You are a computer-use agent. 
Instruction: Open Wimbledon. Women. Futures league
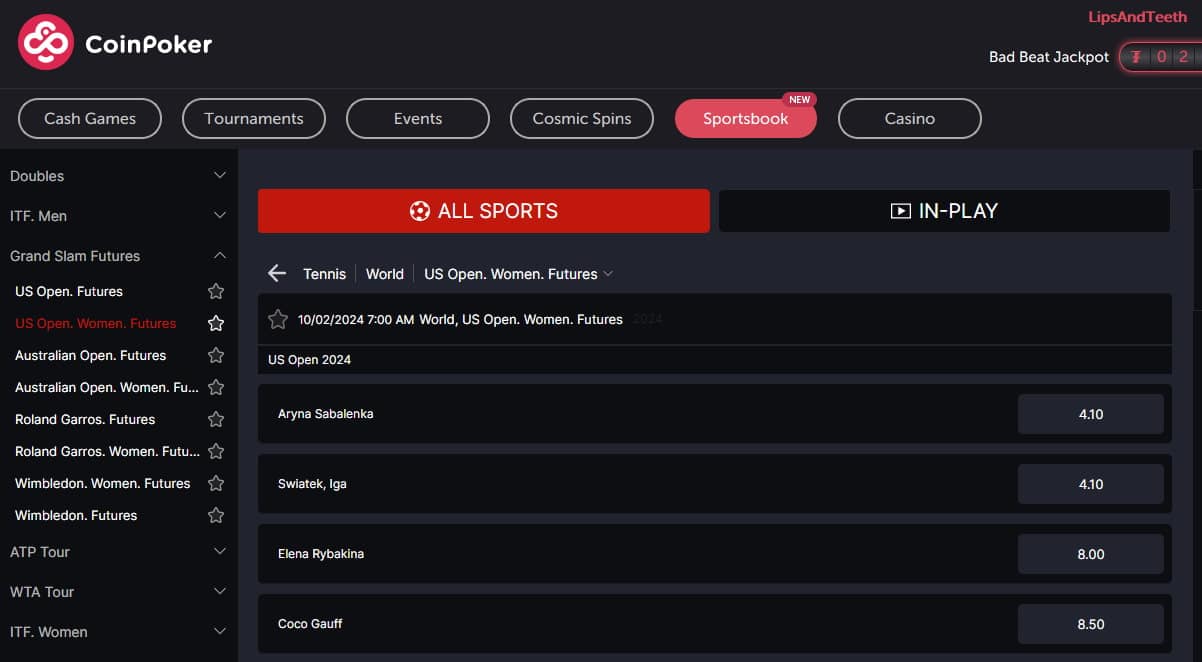tap(103, 484)
